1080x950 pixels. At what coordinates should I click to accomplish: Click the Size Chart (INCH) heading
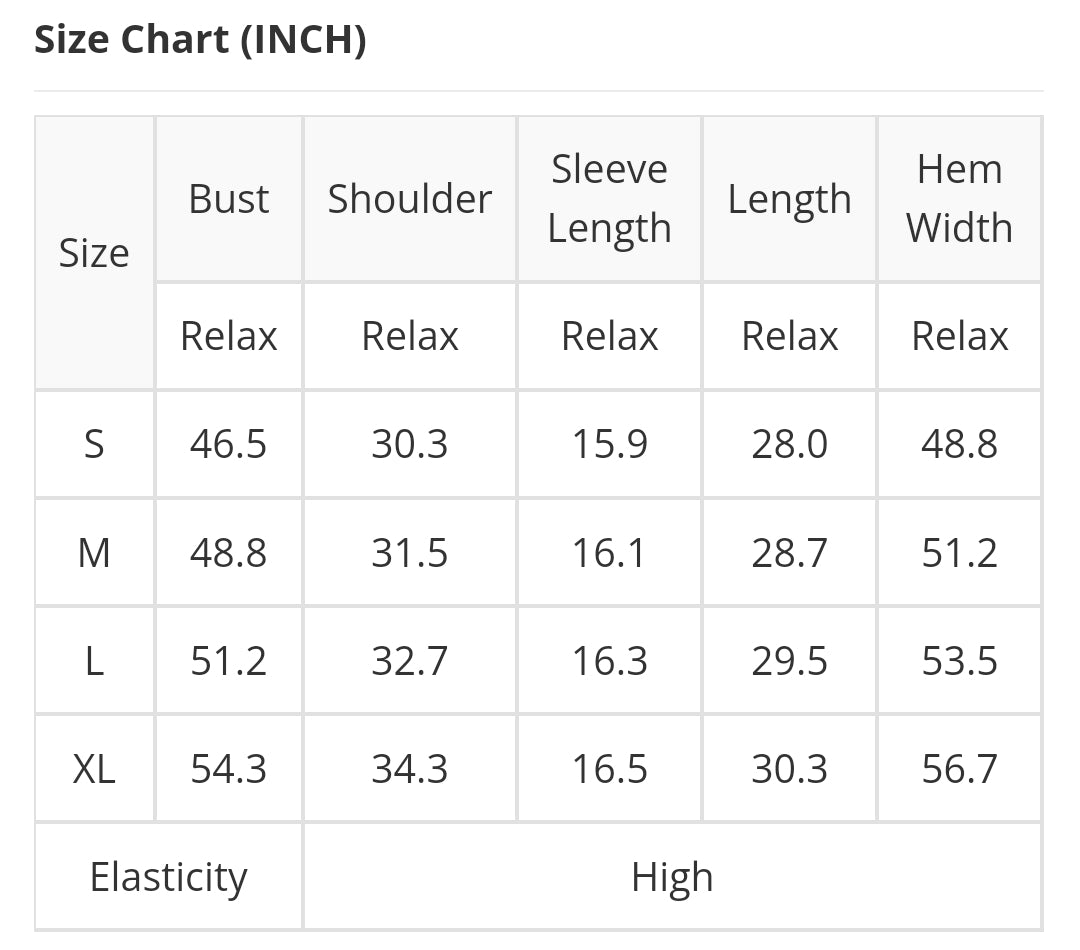[200, 40]
